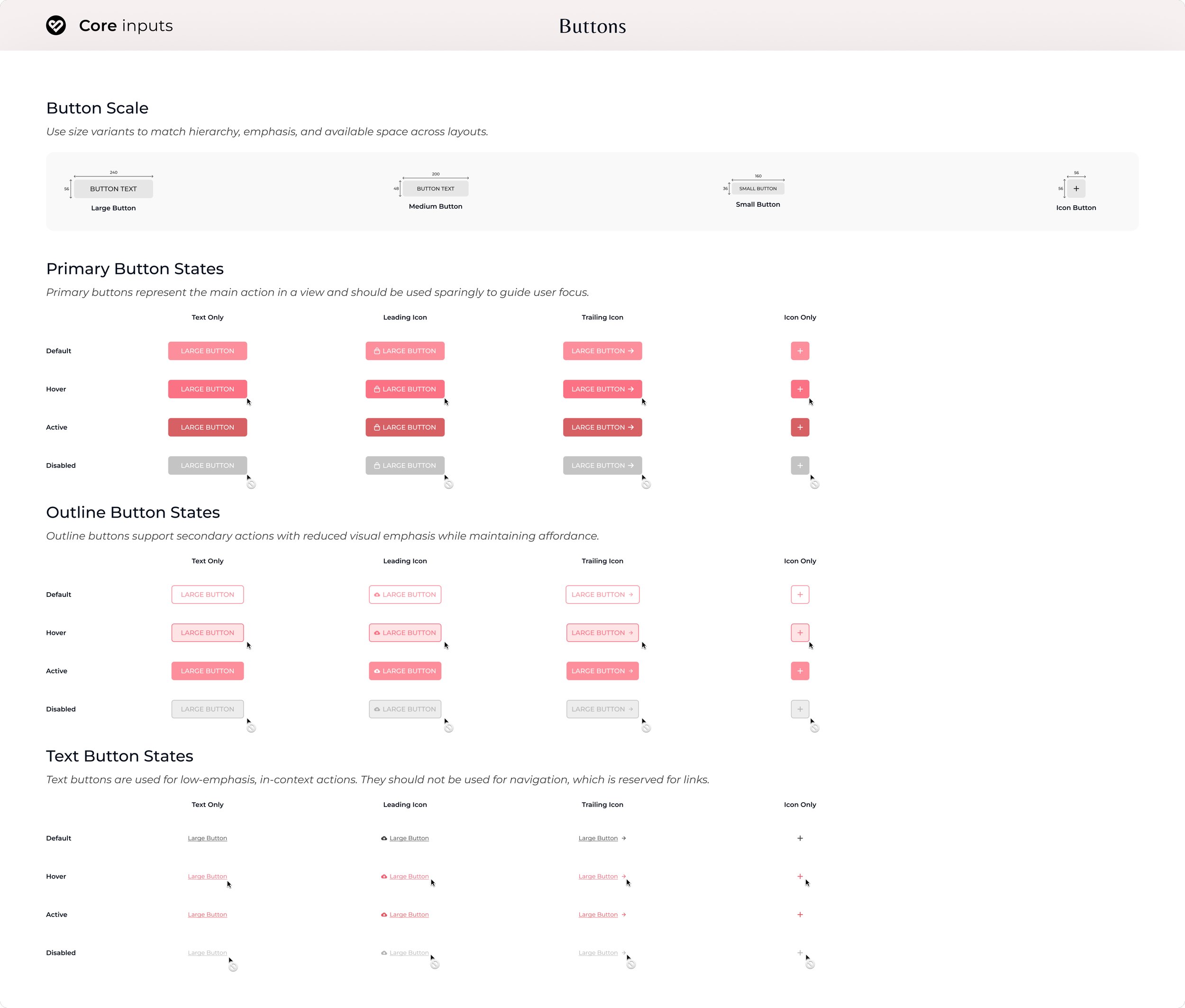This screenshot has height=1008, width=1185.
Task: Click the Core inputs heart-check logo
Action: point(56,25)
